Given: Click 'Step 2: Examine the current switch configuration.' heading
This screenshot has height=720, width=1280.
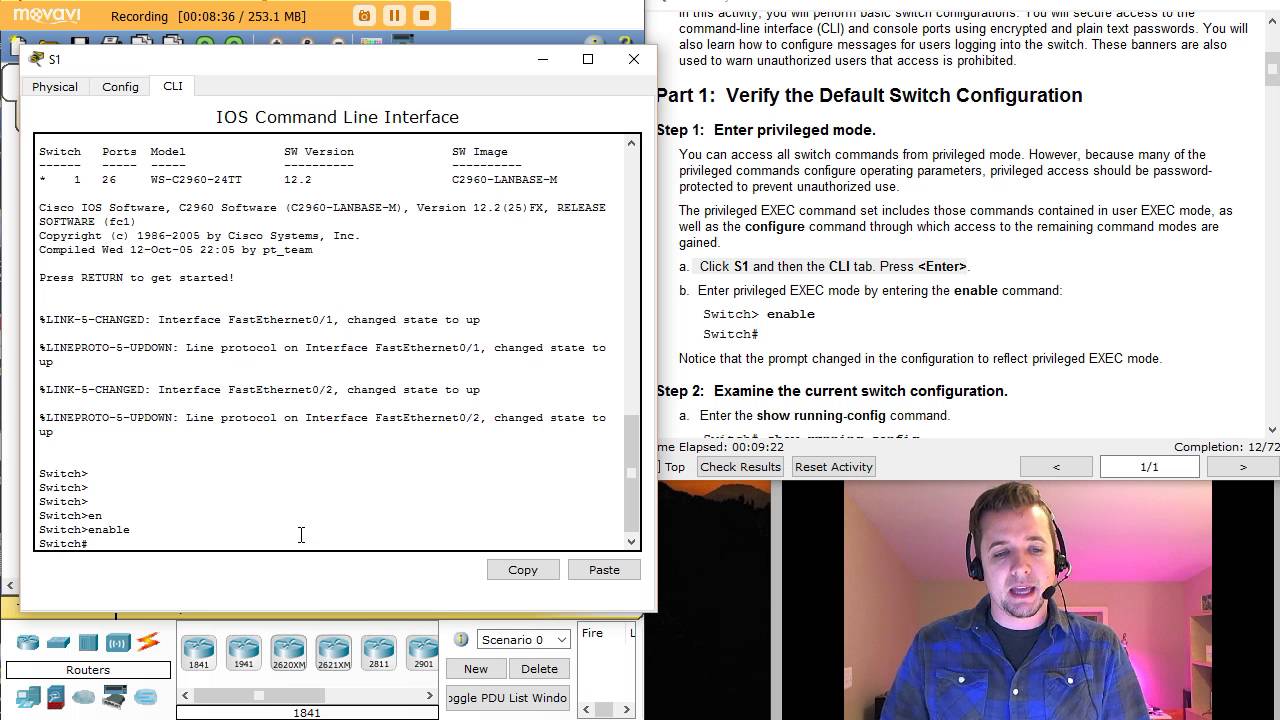Looking at the screenshot, I should pos(832,391).
